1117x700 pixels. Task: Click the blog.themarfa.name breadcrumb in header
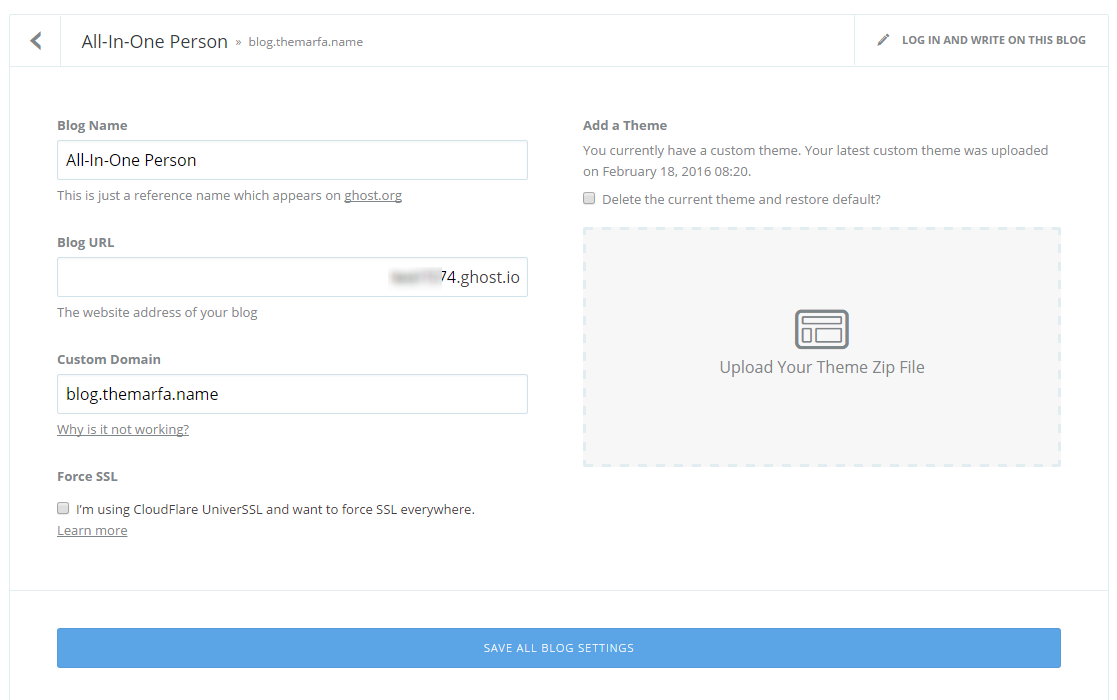click(x=305, y=42)
